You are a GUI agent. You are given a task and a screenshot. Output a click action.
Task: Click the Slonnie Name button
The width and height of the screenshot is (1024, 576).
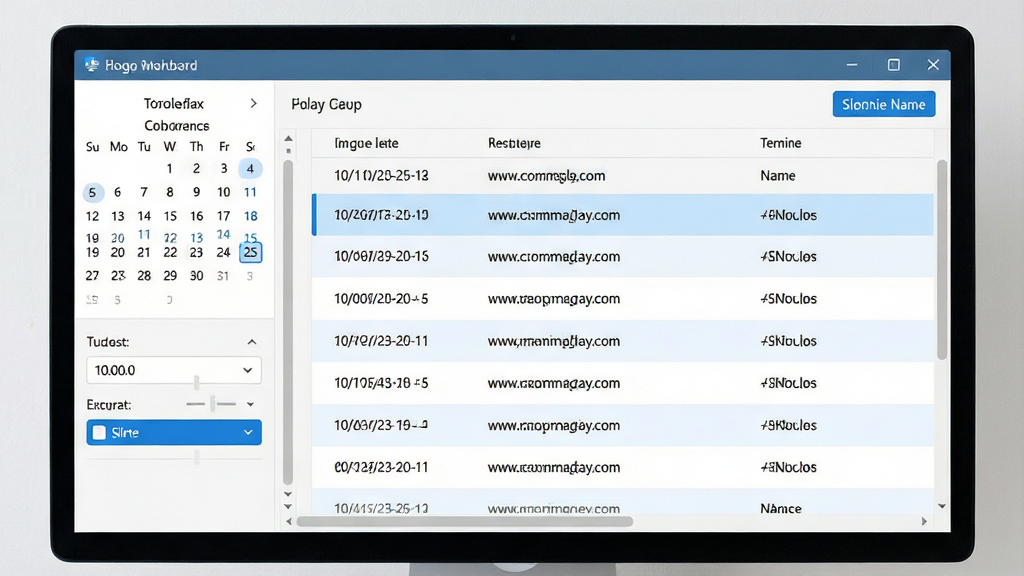click(x=884, y=104)
